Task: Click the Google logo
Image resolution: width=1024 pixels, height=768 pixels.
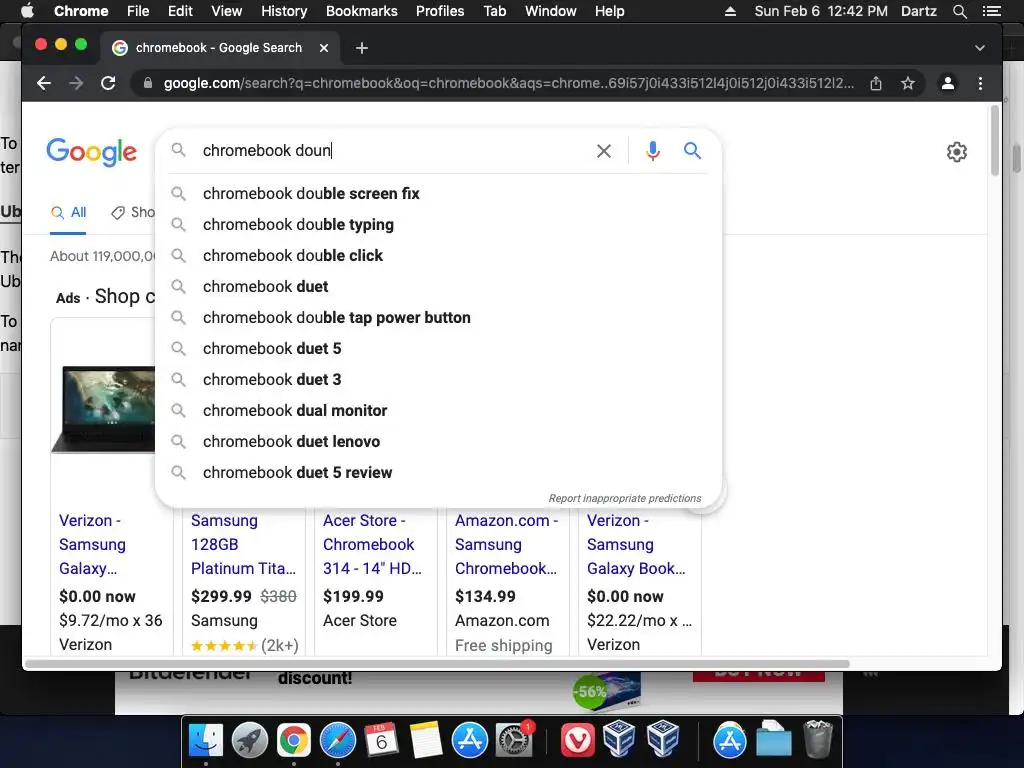Action: click(91, 152)
